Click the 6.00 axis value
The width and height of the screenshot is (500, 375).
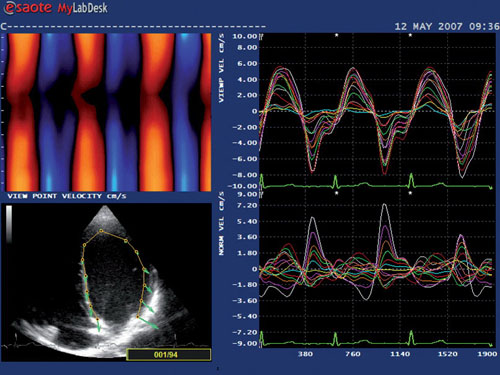point(247,63)
